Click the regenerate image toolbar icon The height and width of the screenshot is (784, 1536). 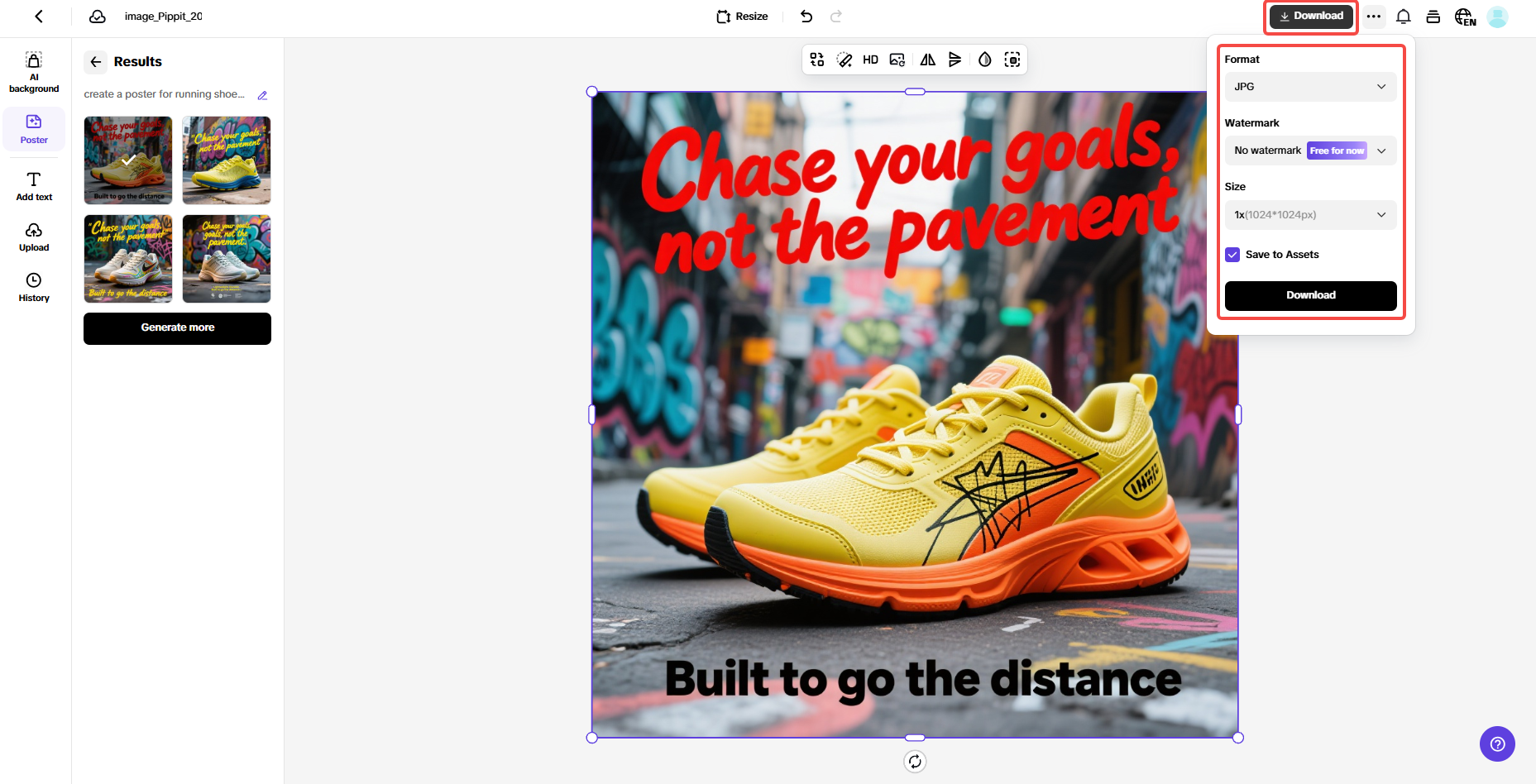pyautogui.click(x=897, y=60)
